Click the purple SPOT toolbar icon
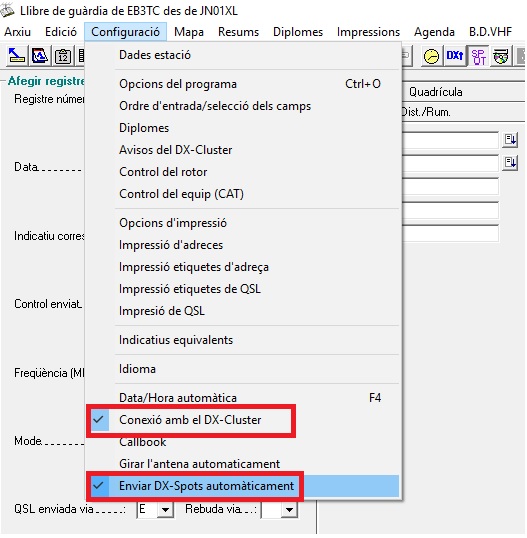The width and height of the screenshot is (527, 538). 478,56
